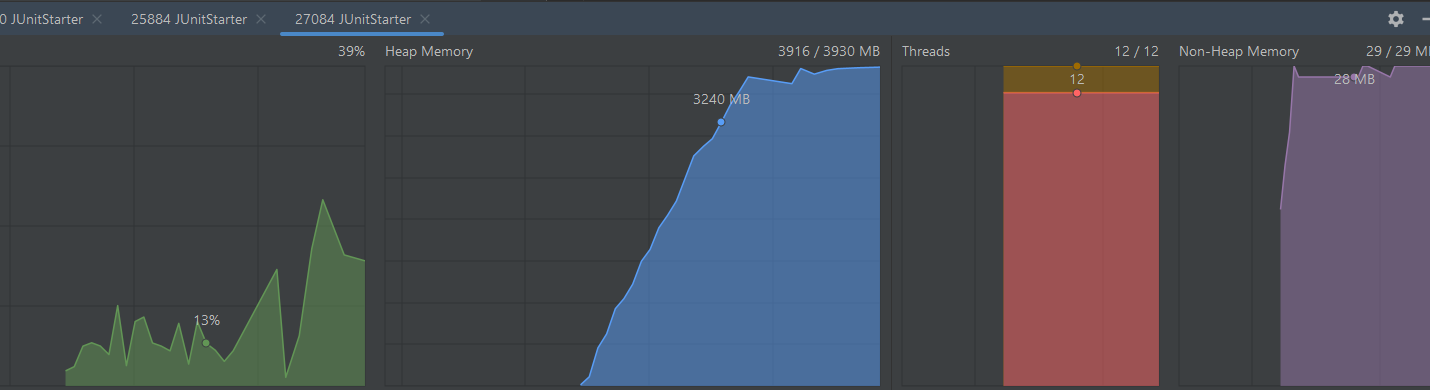Click the 28 MB non-heap value label
The height and width of the screenshot is (390, 1430).
coord(1354,79)
